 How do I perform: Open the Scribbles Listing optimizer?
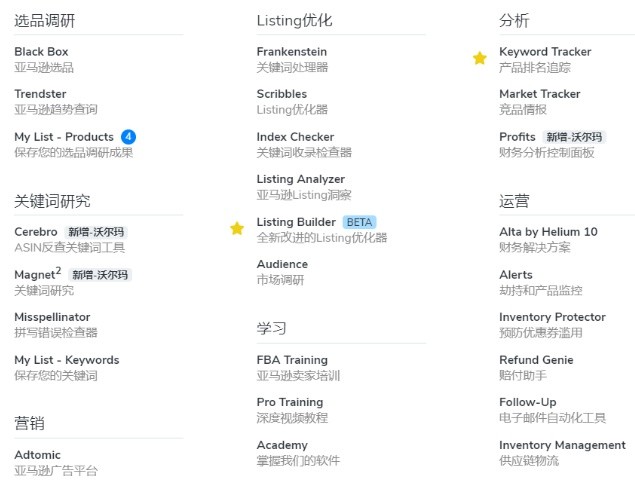292,101
